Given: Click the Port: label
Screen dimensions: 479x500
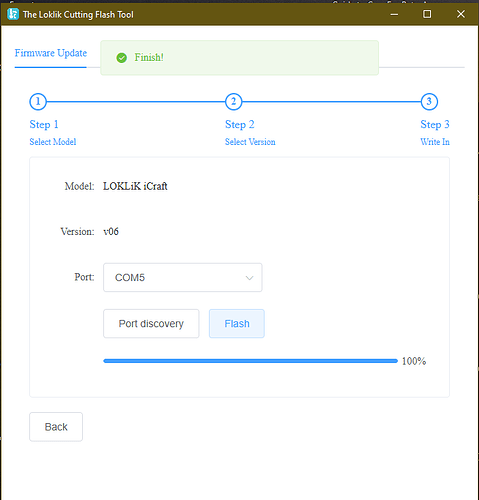Looking at the screenshot, I should (x=84, y=277).
